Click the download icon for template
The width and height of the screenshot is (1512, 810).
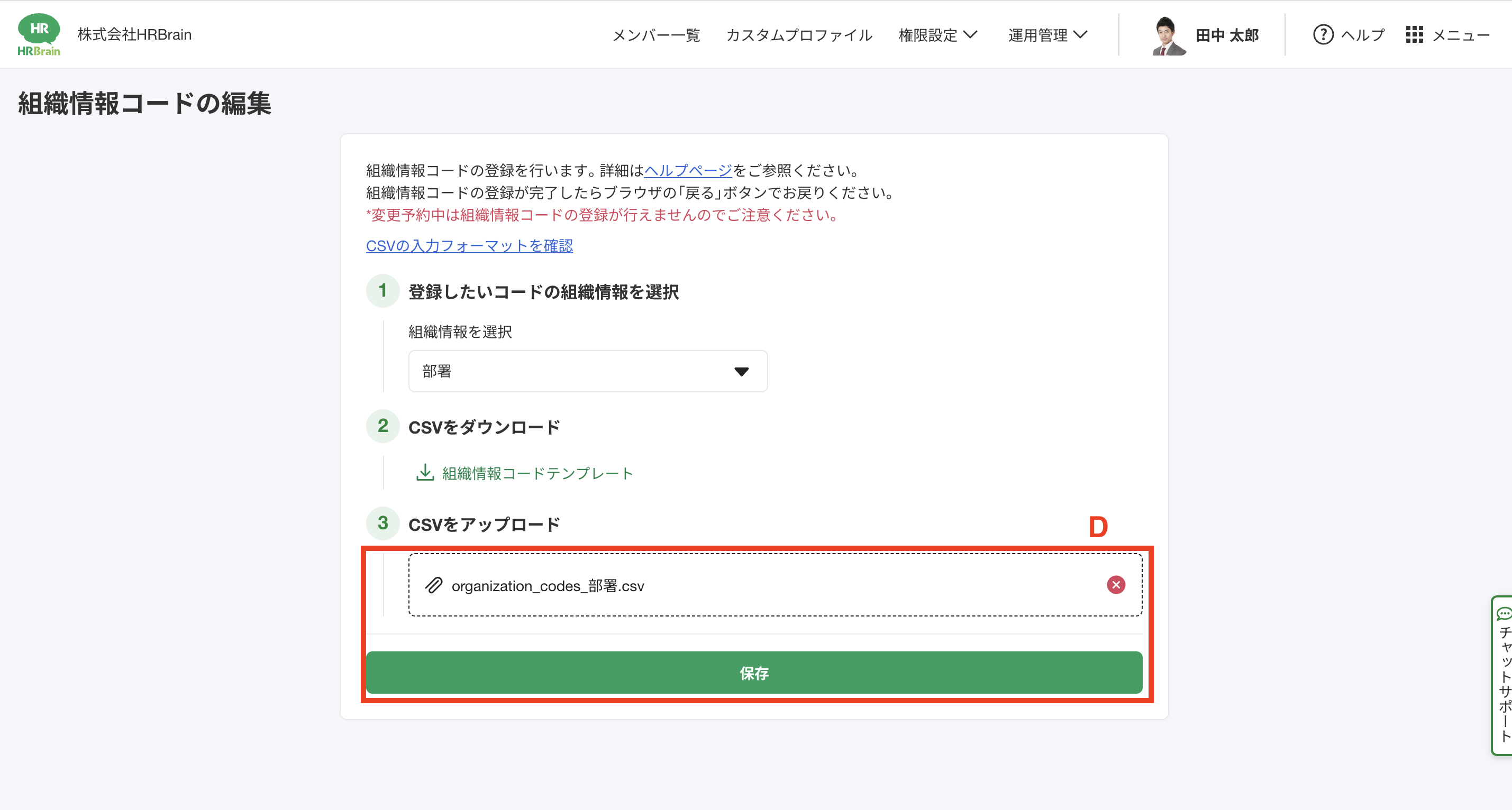tap(424, 473)
